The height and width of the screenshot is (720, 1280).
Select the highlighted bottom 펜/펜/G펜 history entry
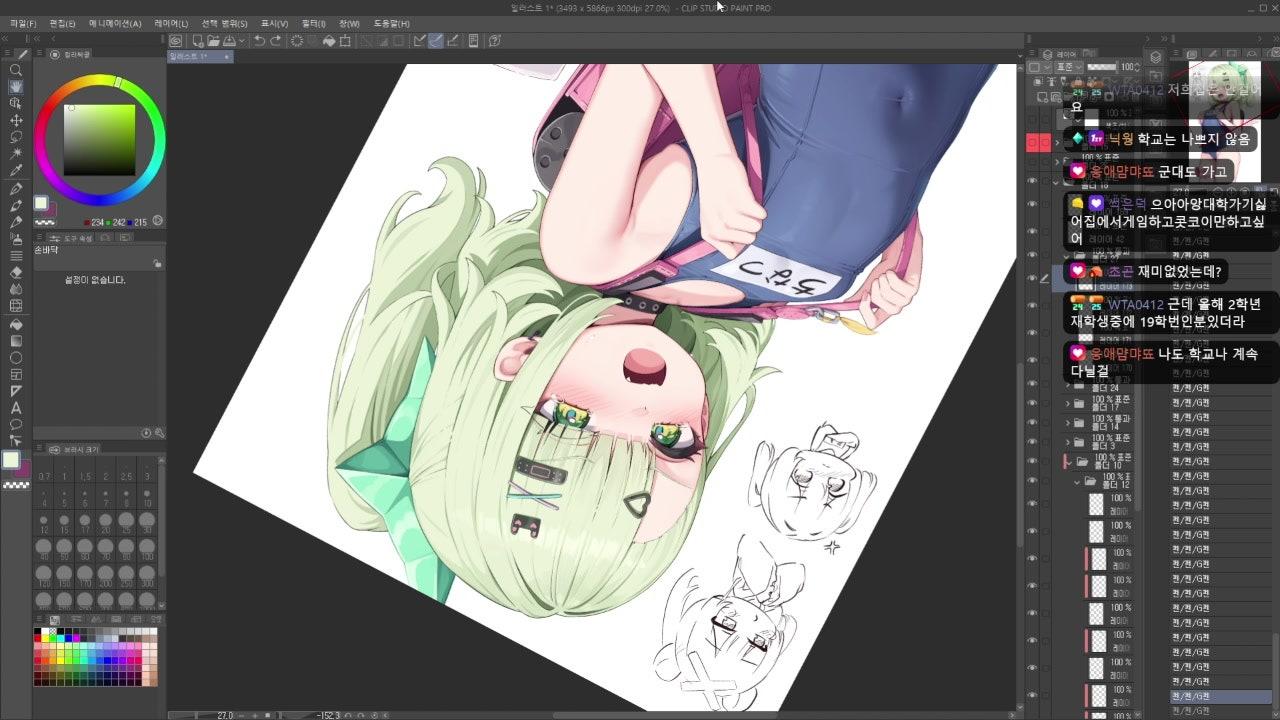[x=1220, y=696]
